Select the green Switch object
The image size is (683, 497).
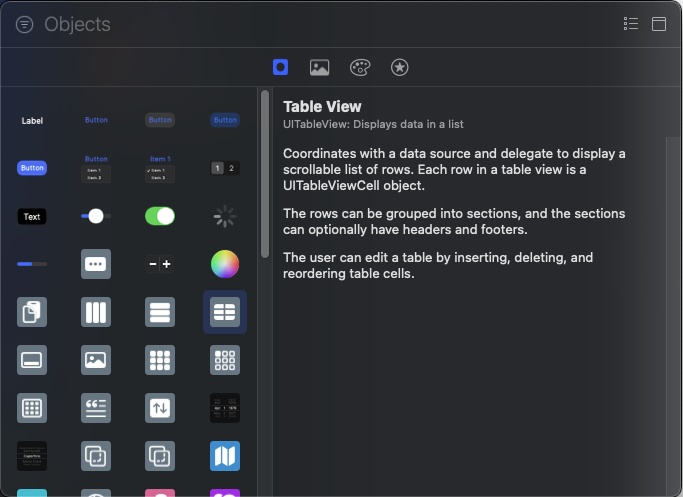pos(160,216)
